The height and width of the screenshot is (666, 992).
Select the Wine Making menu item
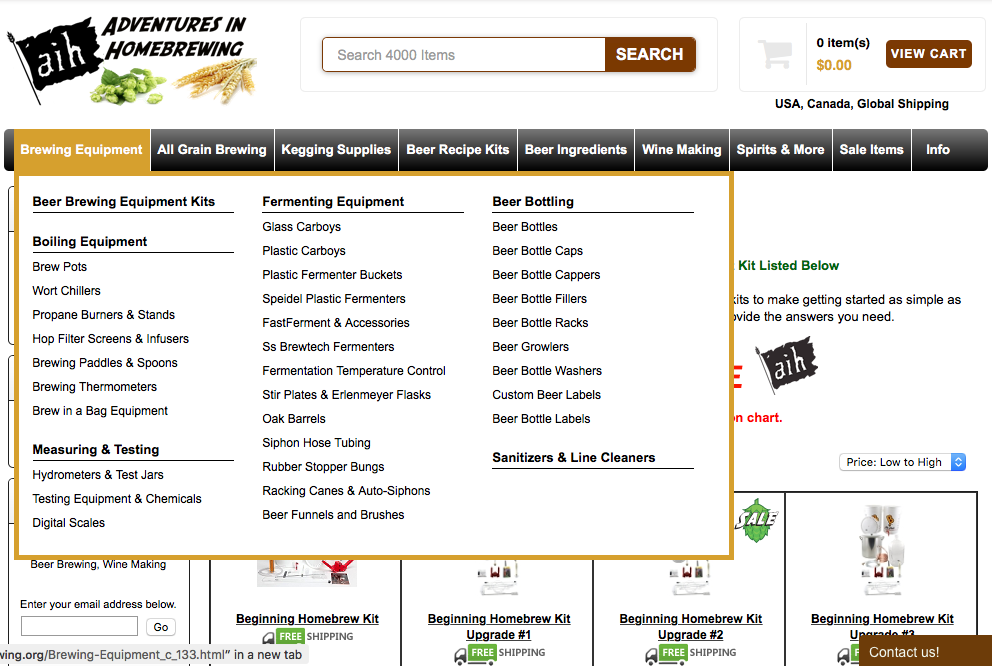[x=681, y=149]
